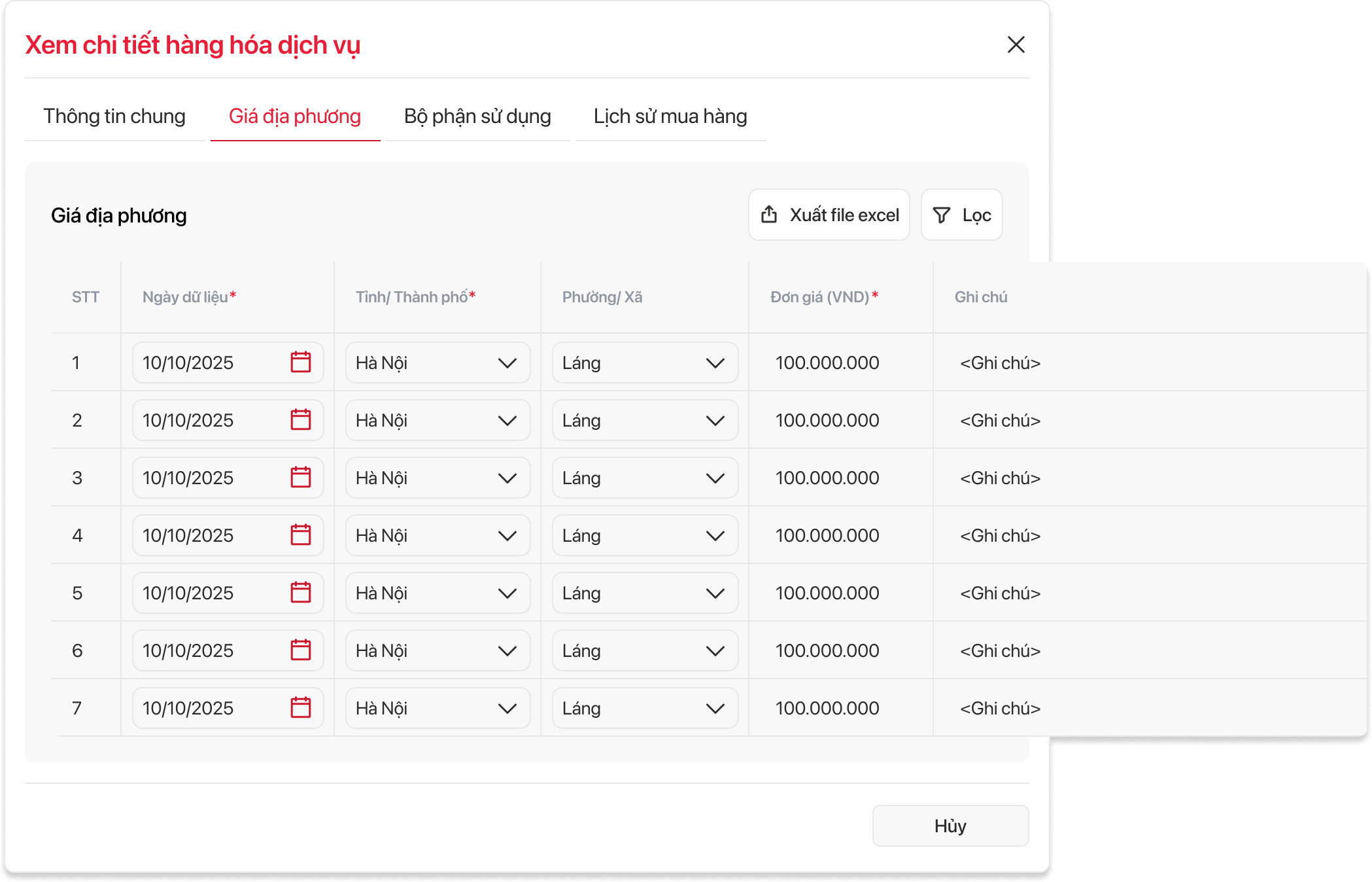Open province dropdown in row 6

point(507,650)
